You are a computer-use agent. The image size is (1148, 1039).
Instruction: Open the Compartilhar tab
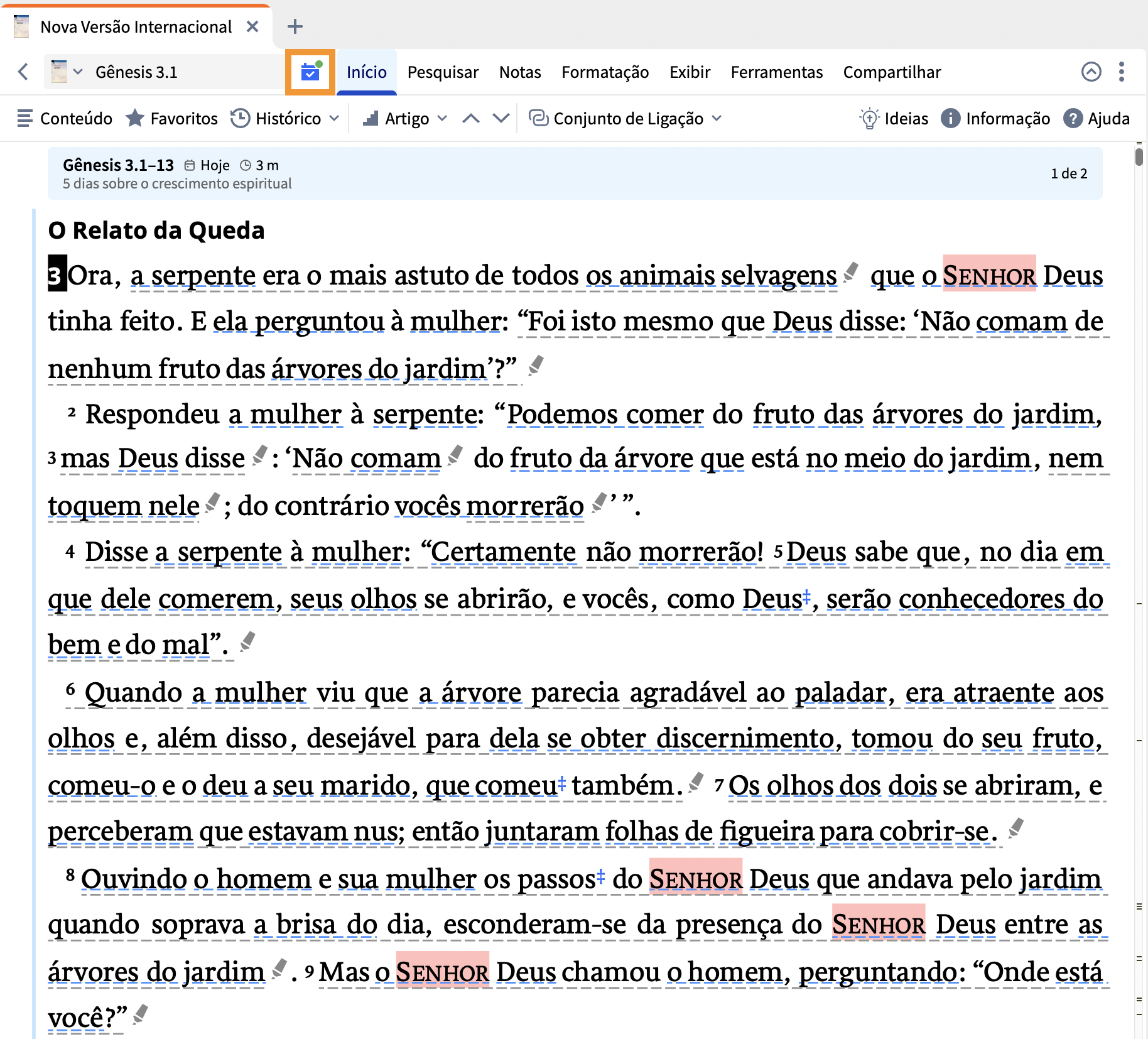coord(892,72)
